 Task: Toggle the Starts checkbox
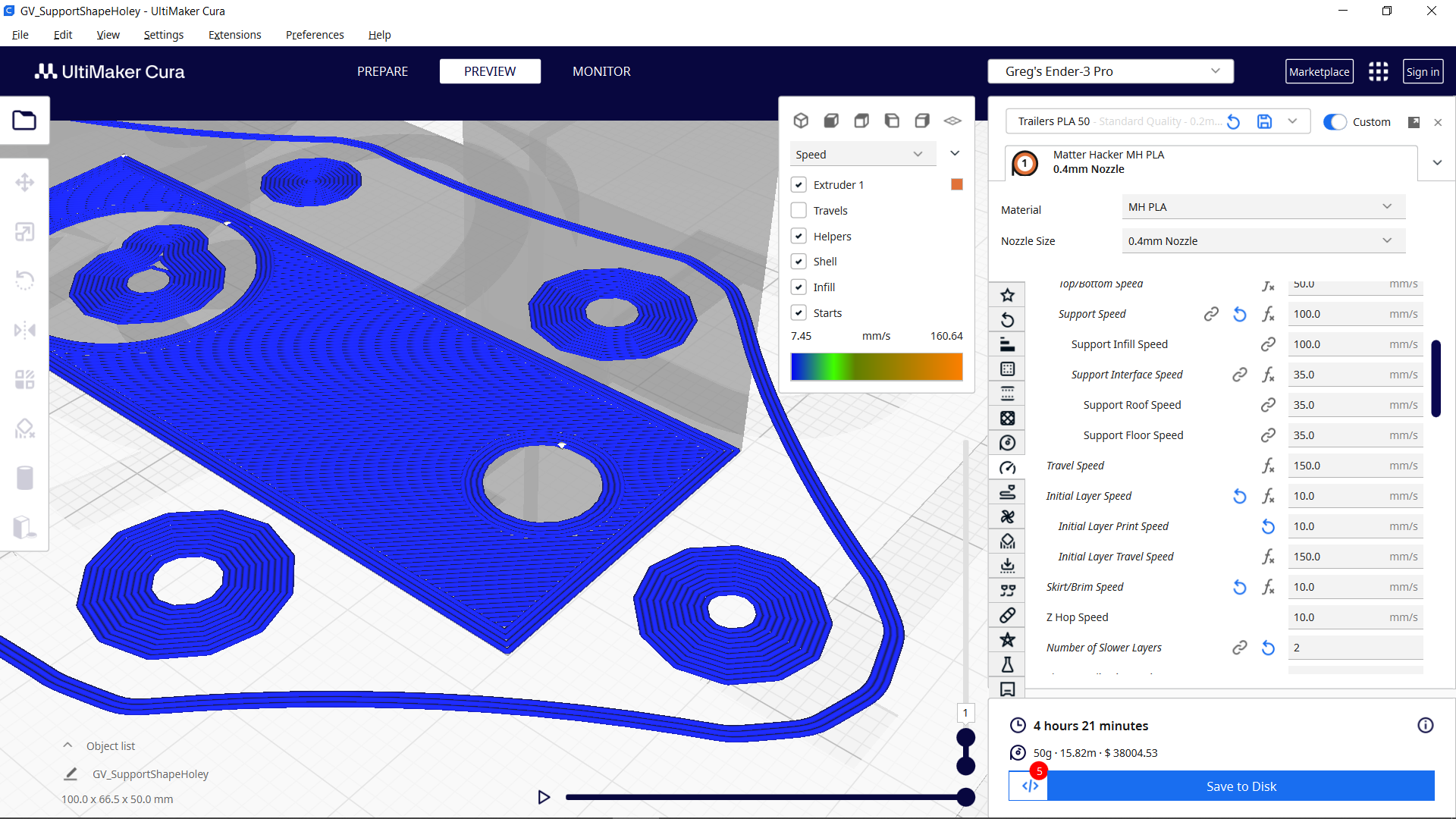click(799, 312)
